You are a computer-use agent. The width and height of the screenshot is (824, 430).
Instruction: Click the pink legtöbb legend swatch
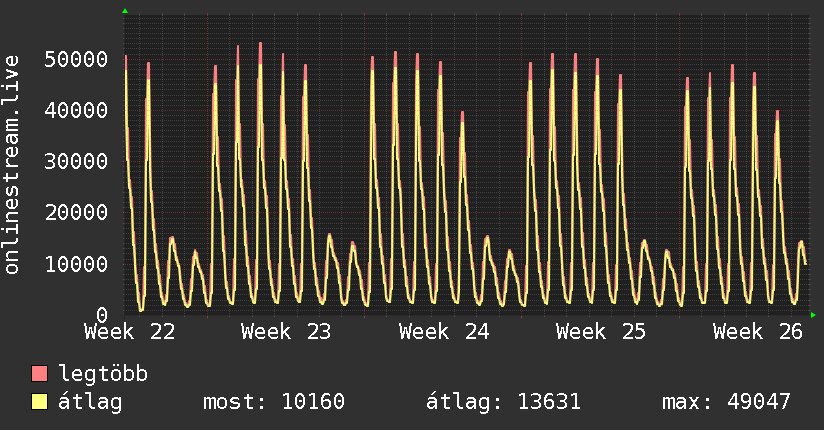click(39, 373)
